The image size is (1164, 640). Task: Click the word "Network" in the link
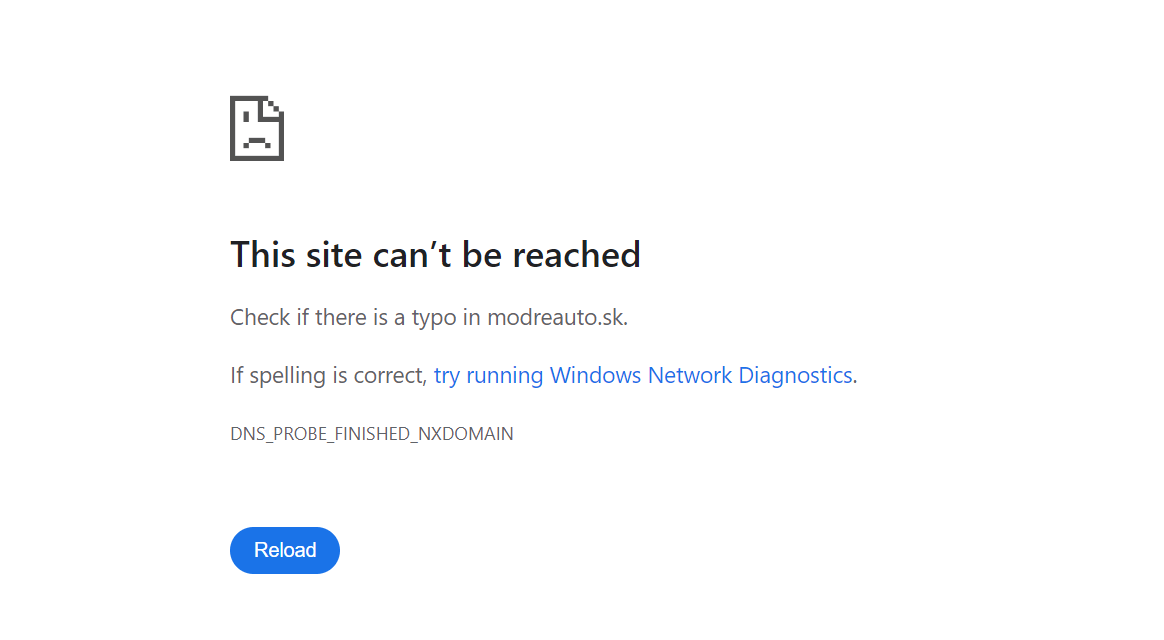(x=689, y=376)
